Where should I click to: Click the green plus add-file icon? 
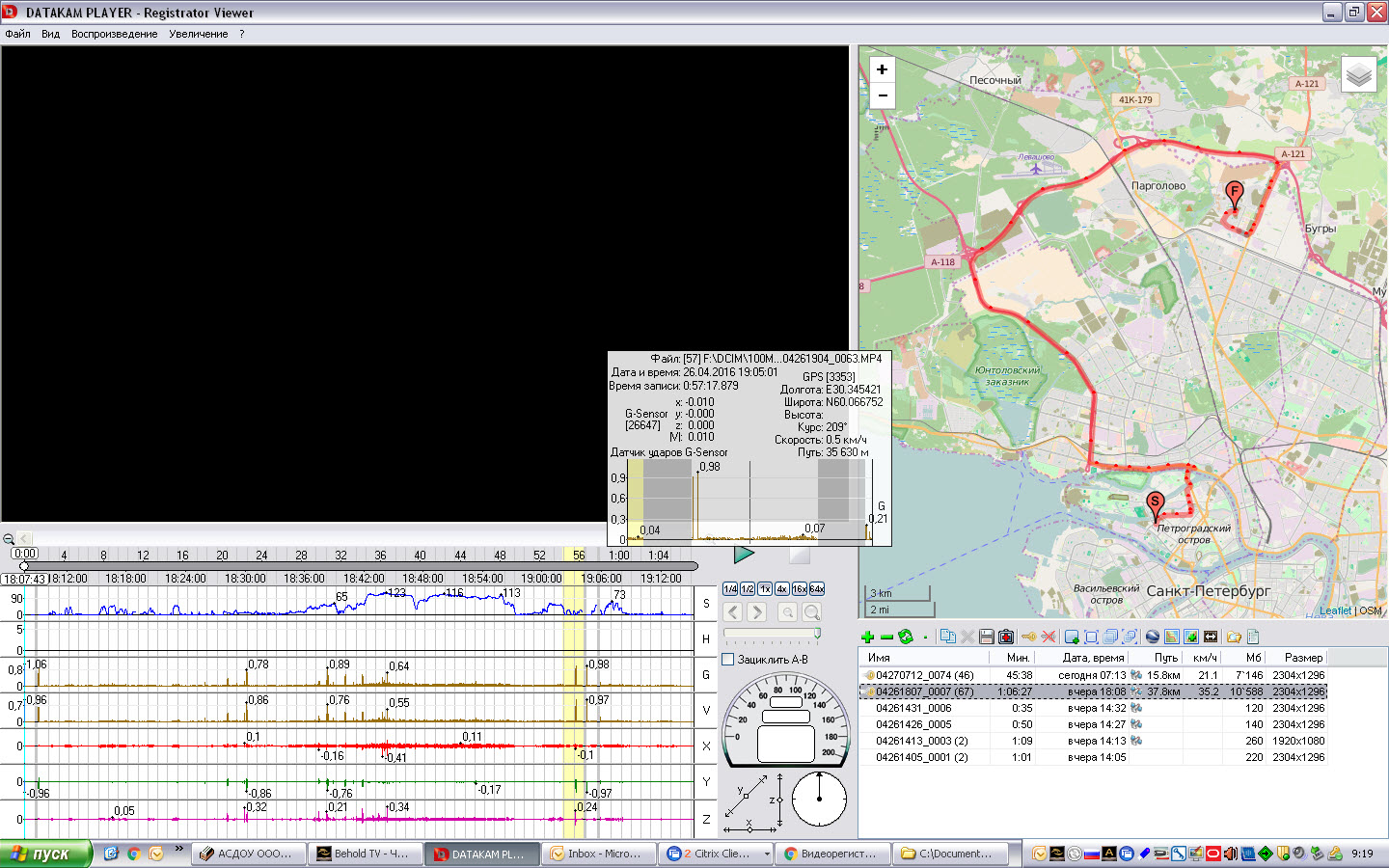[867, 637]
